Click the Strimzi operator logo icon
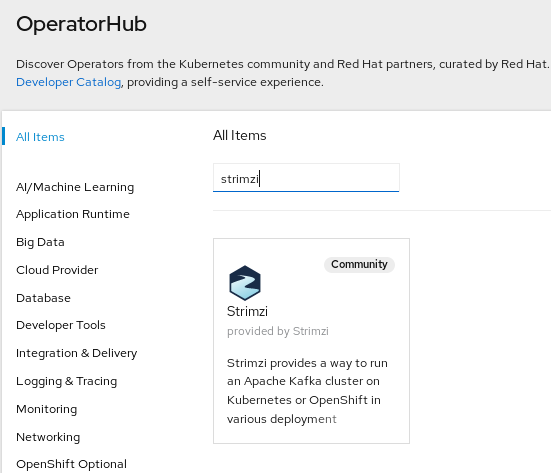The image size is (551, 473). [x=245, y=283]
